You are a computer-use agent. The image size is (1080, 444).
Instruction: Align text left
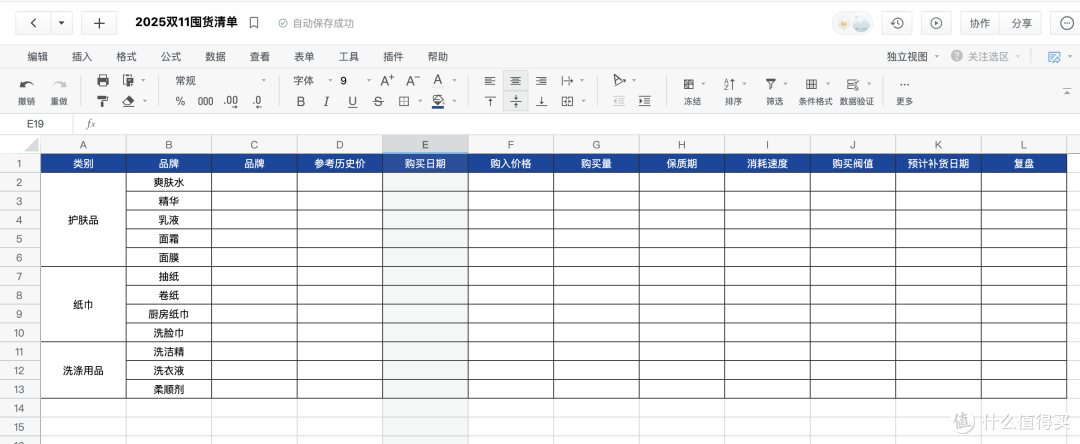click(x=490, y=81)
